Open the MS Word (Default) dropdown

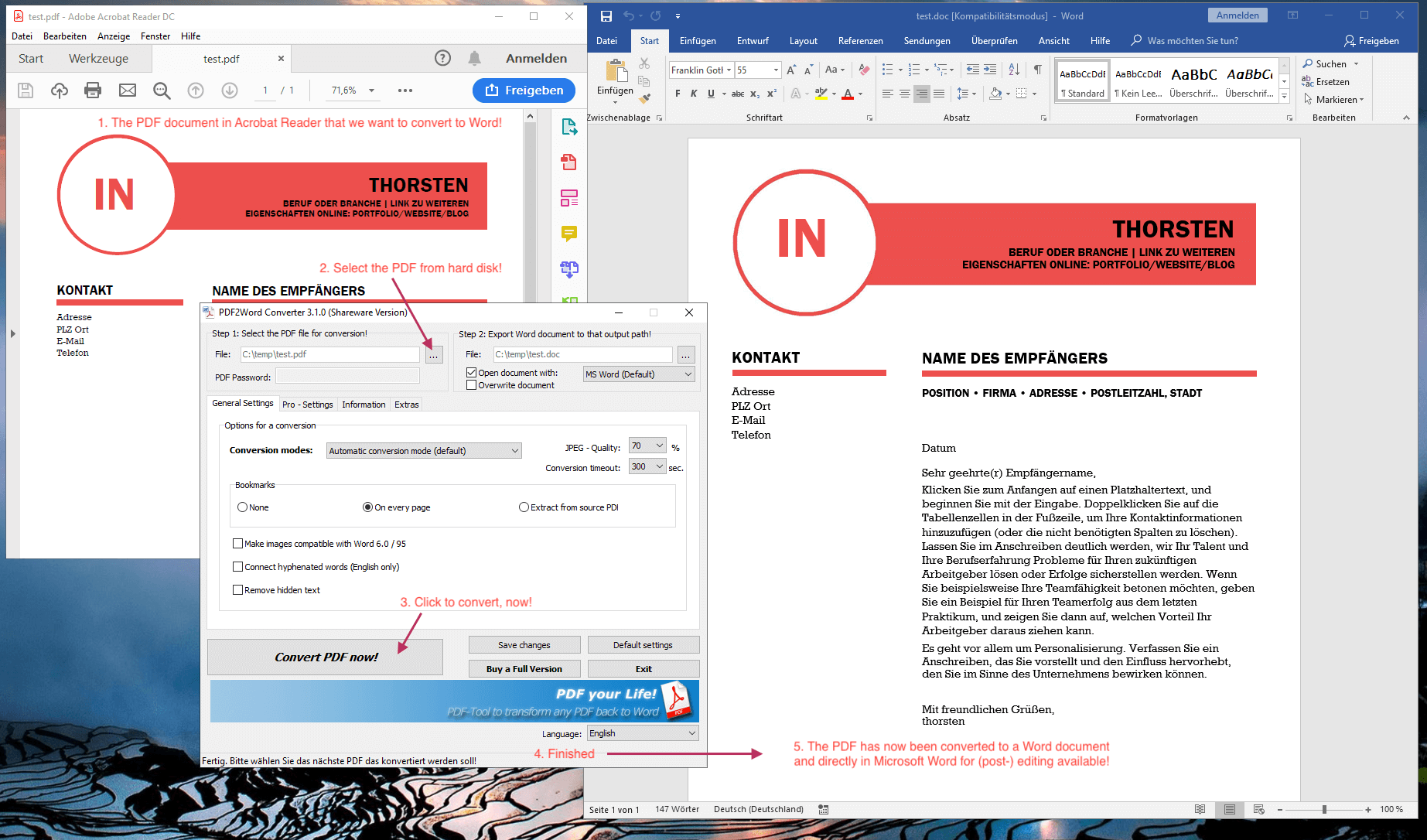pos(639,374)
